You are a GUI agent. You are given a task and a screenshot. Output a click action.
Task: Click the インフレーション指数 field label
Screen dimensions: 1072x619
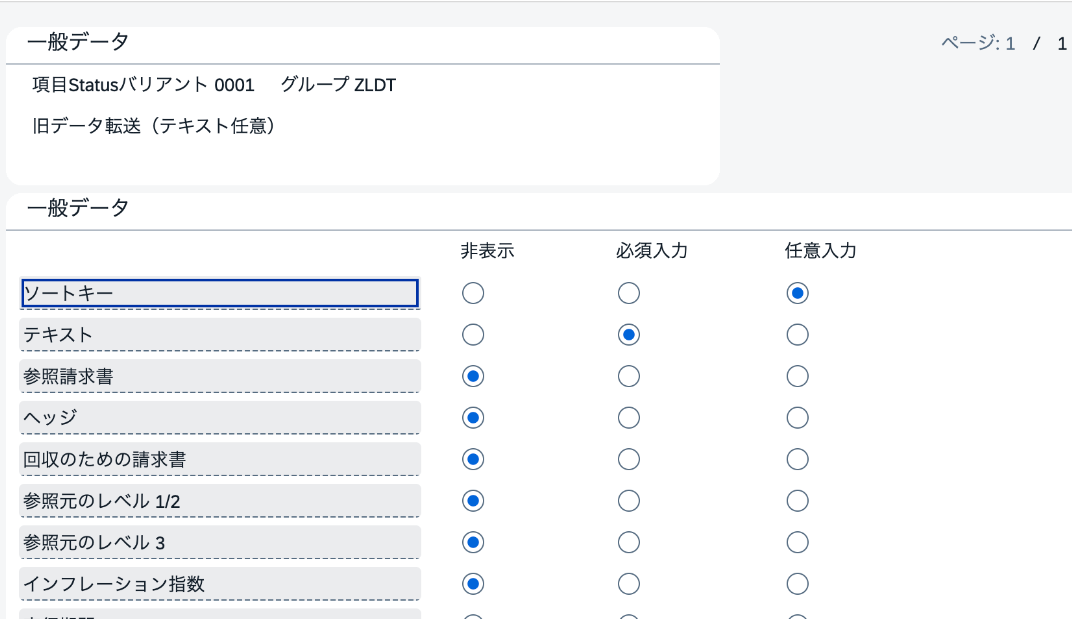click(219, 584)
